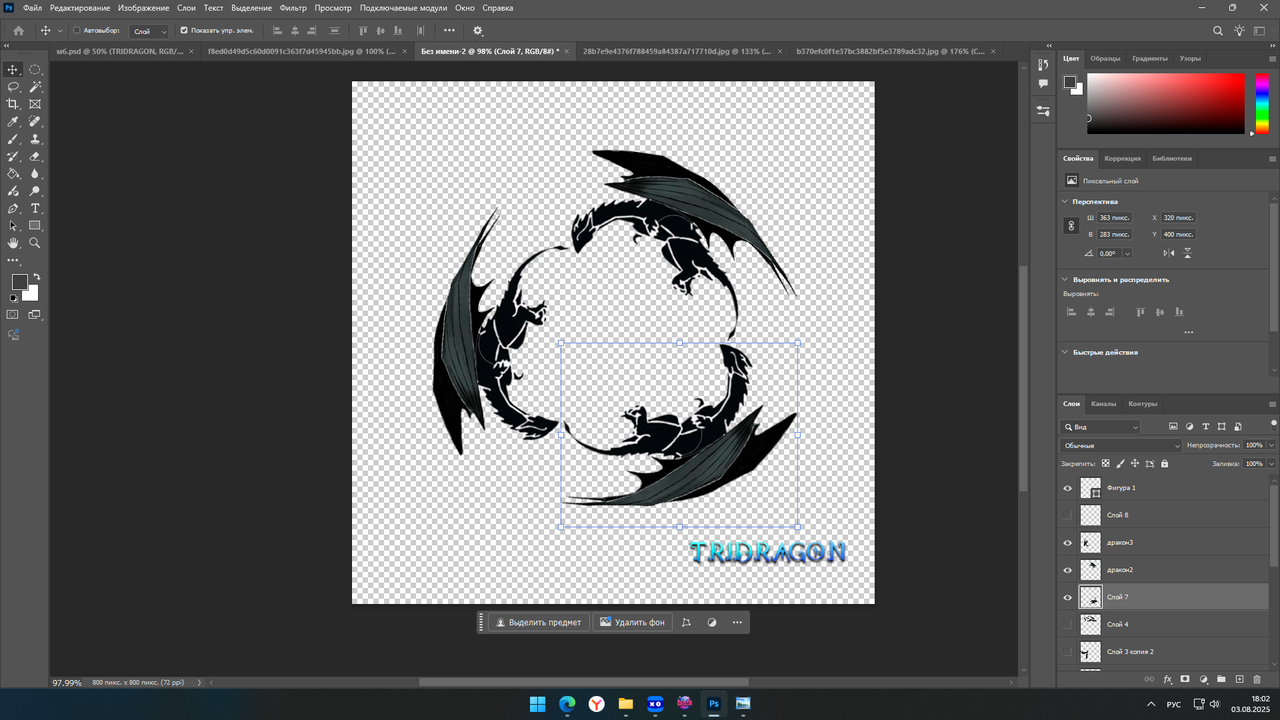
Task: Open the Обычные blend mode dropdown
Action: click(1121, 445)
